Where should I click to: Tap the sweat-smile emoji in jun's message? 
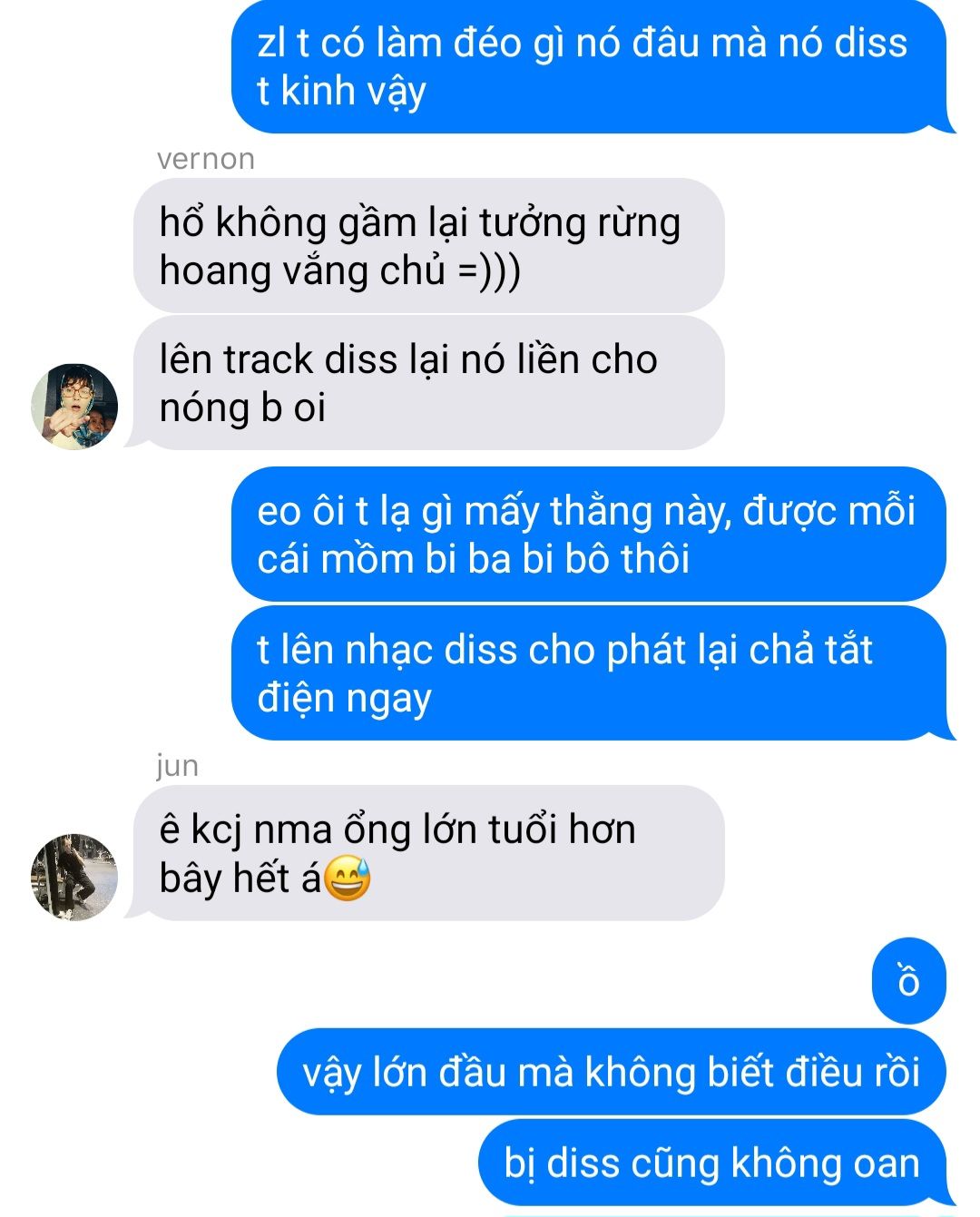point(348,878)
